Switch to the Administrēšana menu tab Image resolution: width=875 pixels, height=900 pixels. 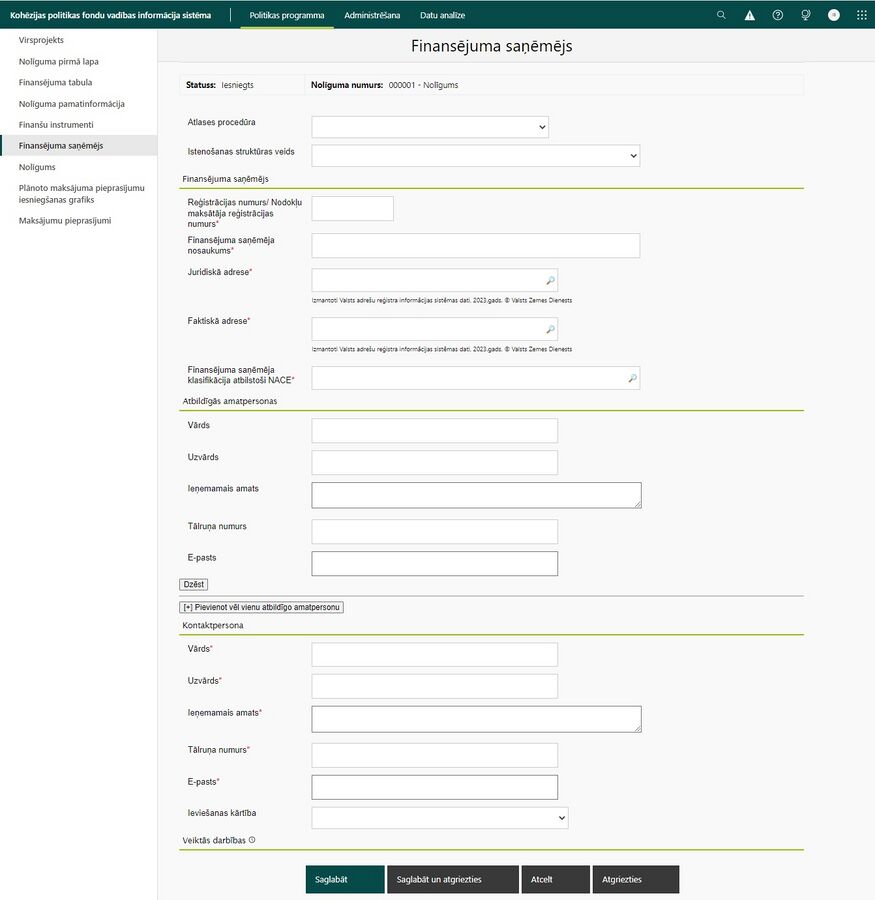[x=372, y=15]
